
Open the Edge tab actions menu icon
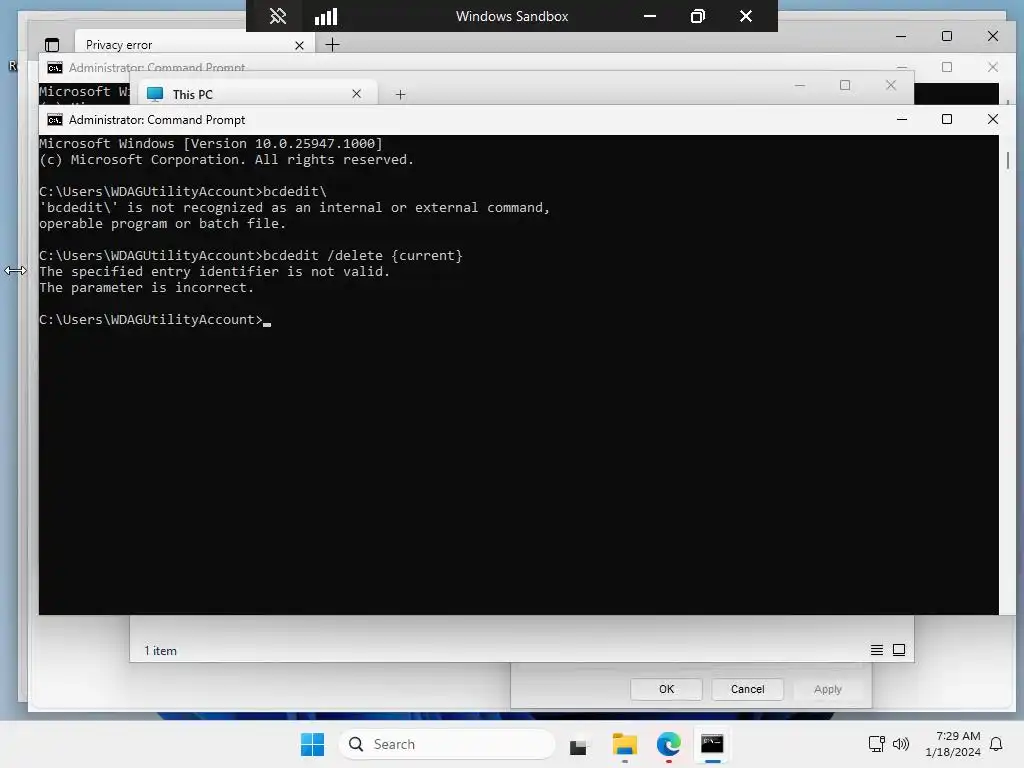tap(52, 44)
